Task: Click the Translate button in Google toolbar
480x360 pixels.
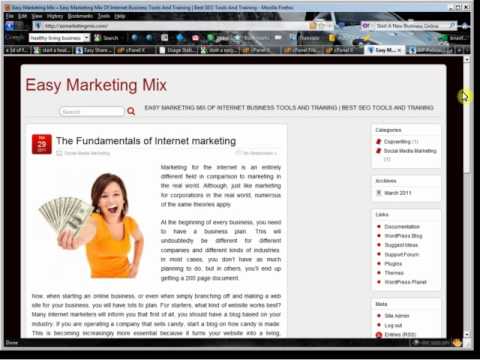Action: point(305,38)
